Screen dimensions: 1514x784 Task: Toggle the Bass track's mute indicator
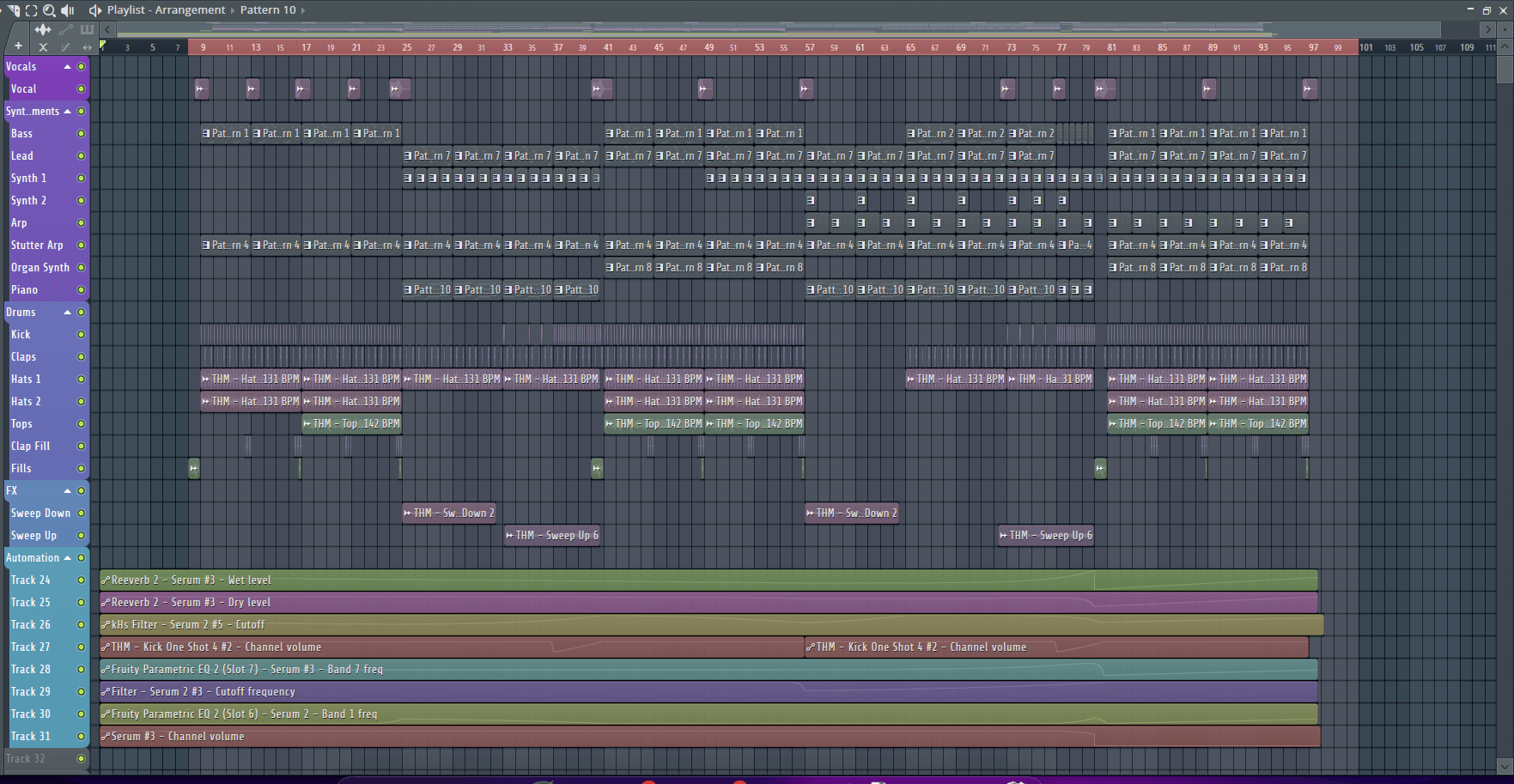(80, 133)
